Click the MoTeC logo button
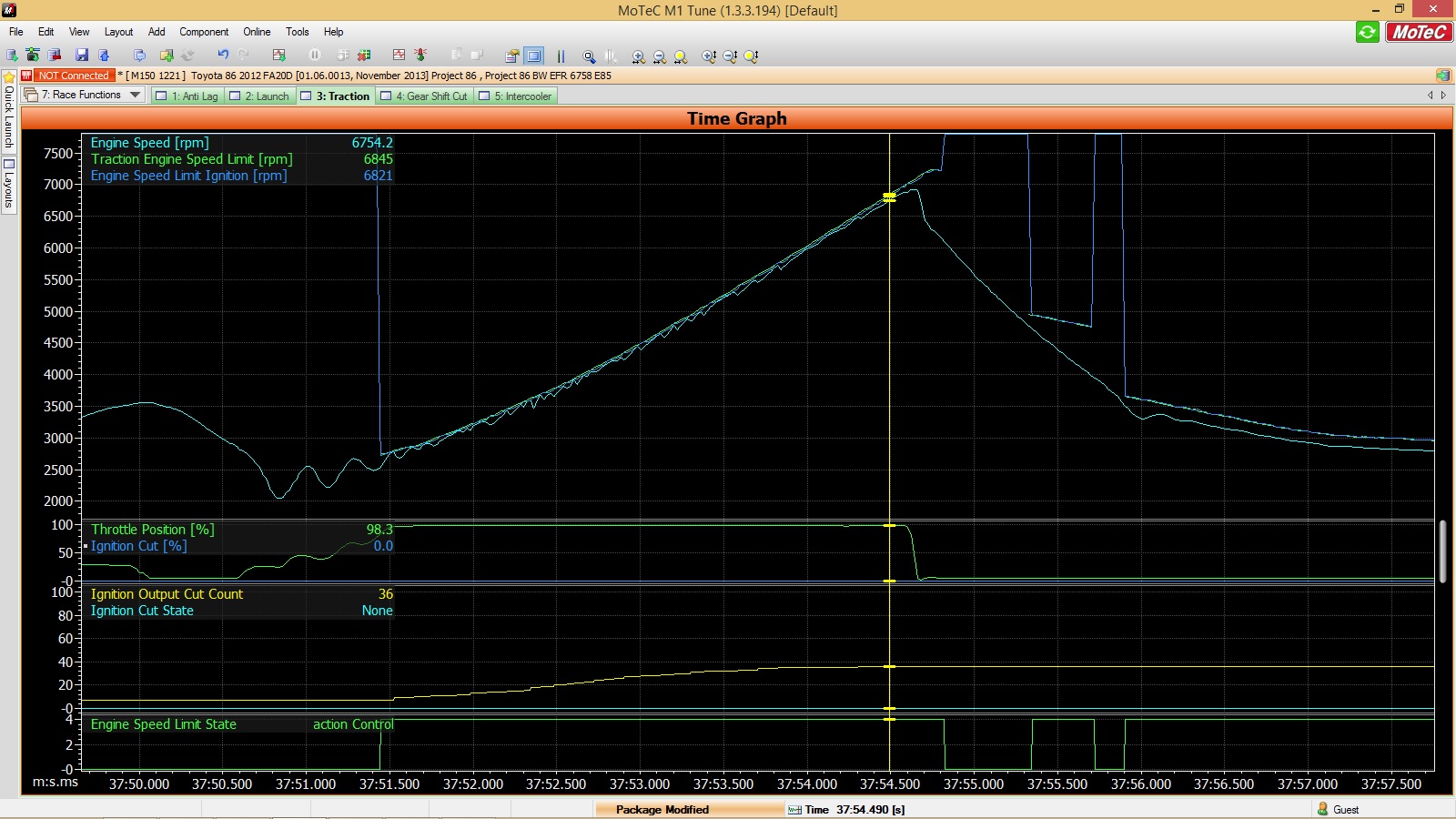Image resolution: width=1456 pixels, height=819 pixels. pos(1419,32)
